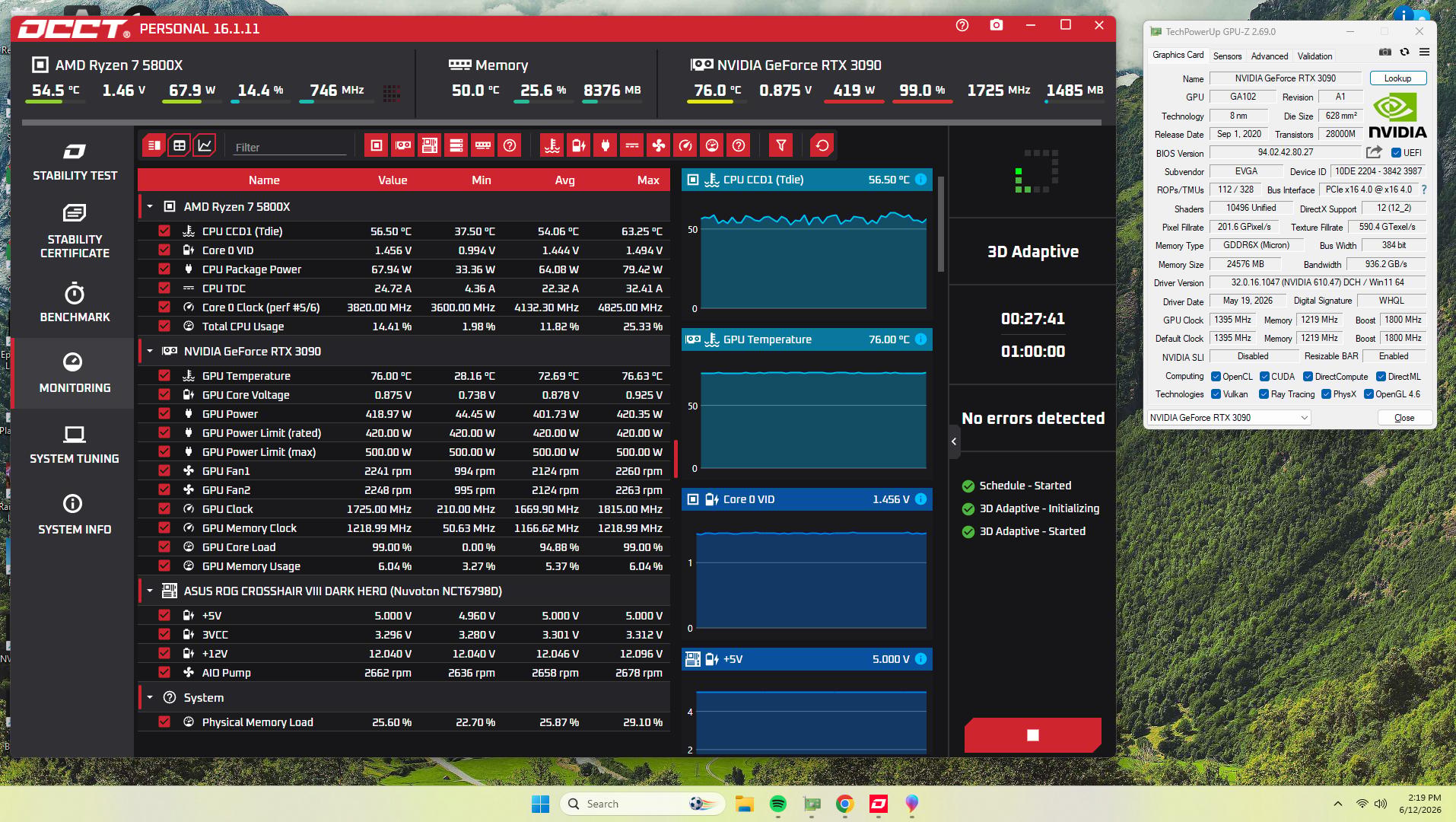Show hidden system tray icons
1456x822 pixels.
1337,804
